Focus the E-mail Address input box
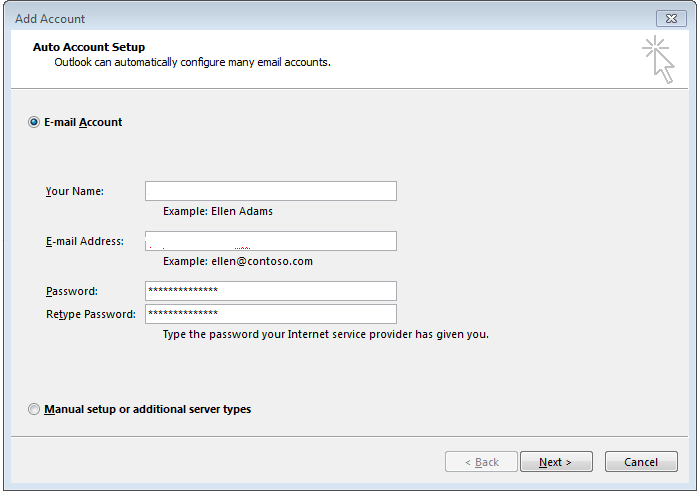Image resolution: width=697 pixels, height=494 pixels. coord(270,241)
